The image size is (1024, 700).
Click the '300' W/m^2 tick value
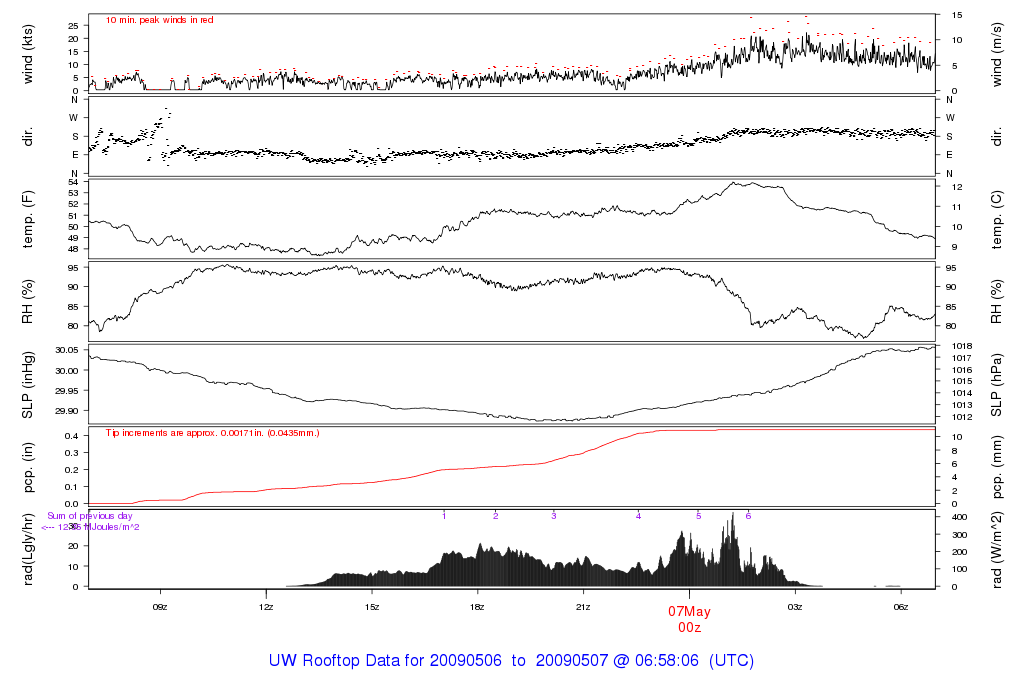pos(959,535)
